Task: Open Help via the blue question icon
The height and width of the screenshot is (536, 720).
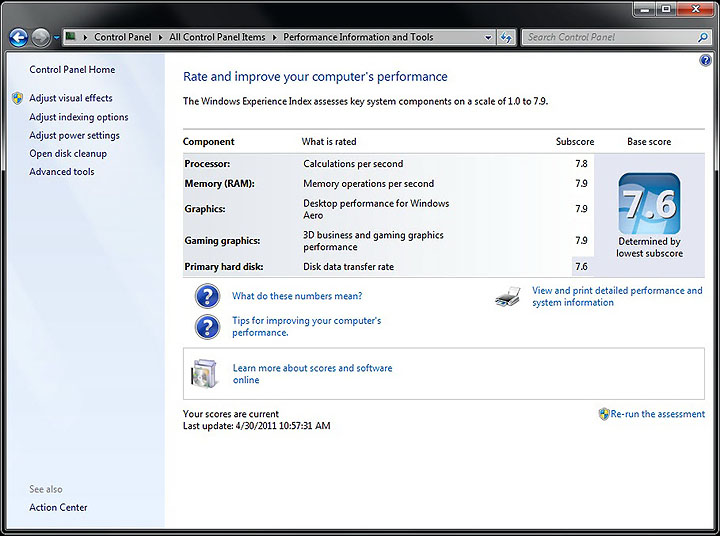Action: [705, 60]
